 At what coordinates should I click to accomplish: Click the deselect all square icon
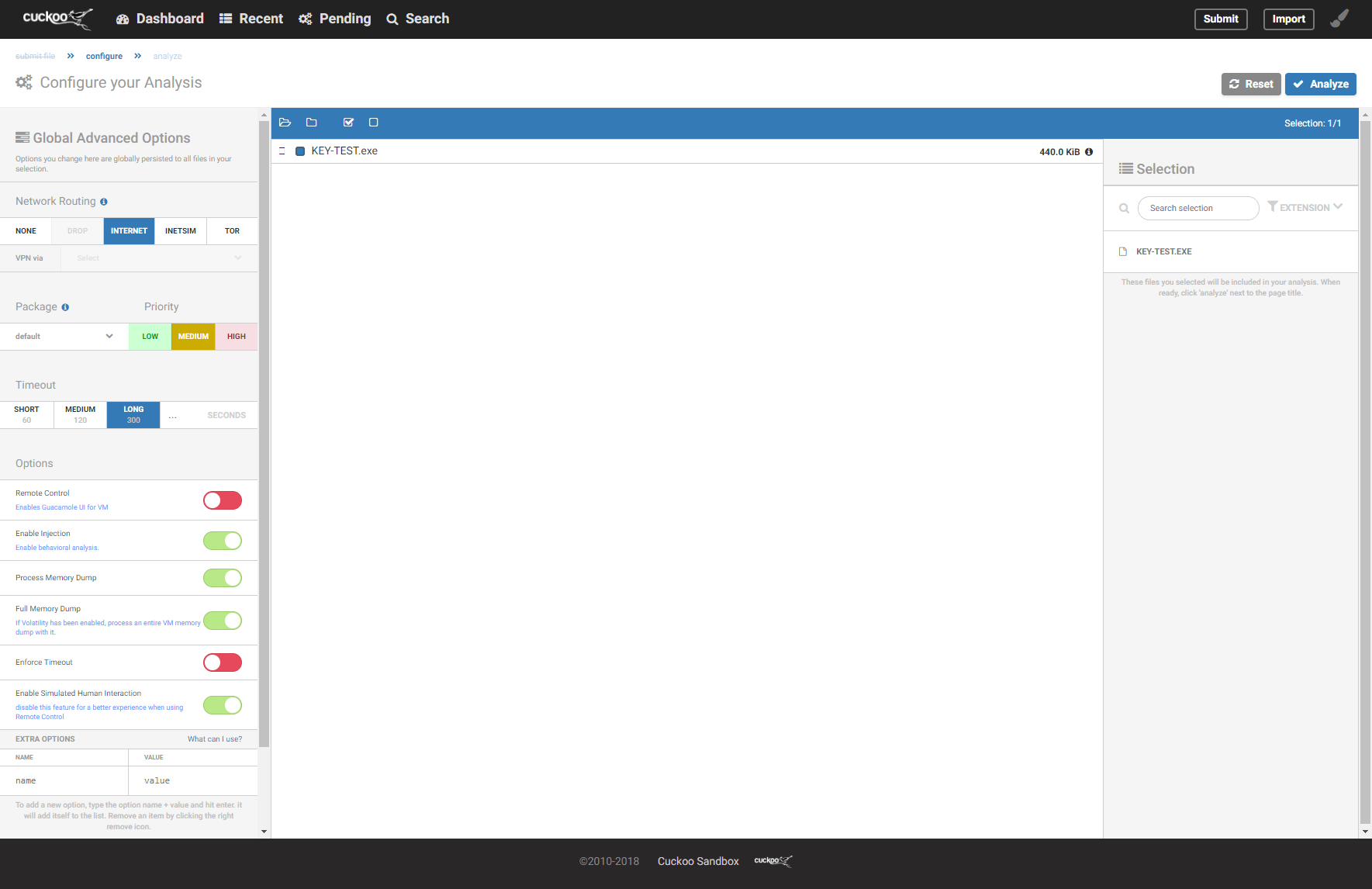pos(374,123)
